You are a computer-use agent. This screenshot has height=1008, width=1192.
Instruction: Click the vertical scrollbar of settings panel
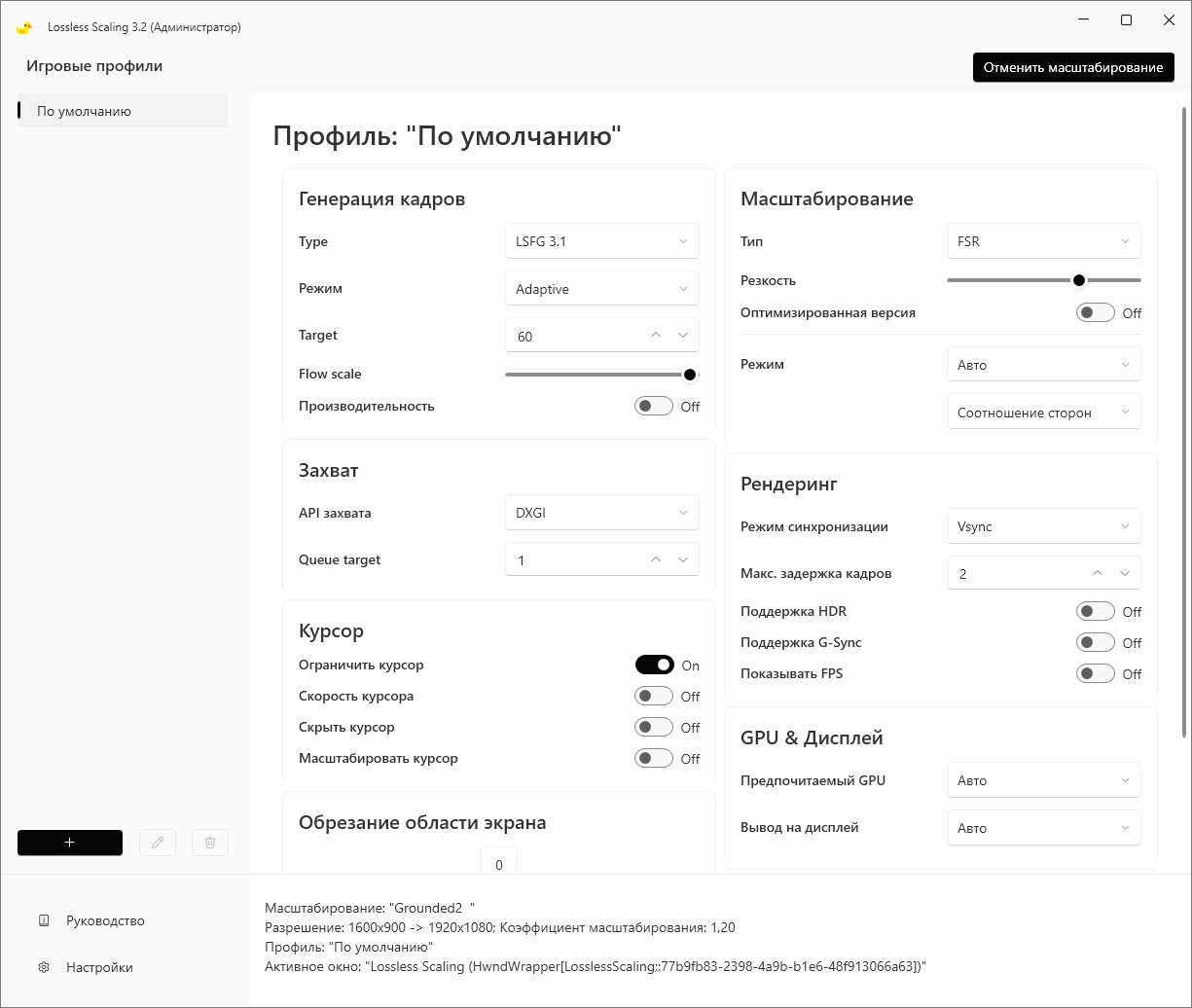[x=1184, y=421]
